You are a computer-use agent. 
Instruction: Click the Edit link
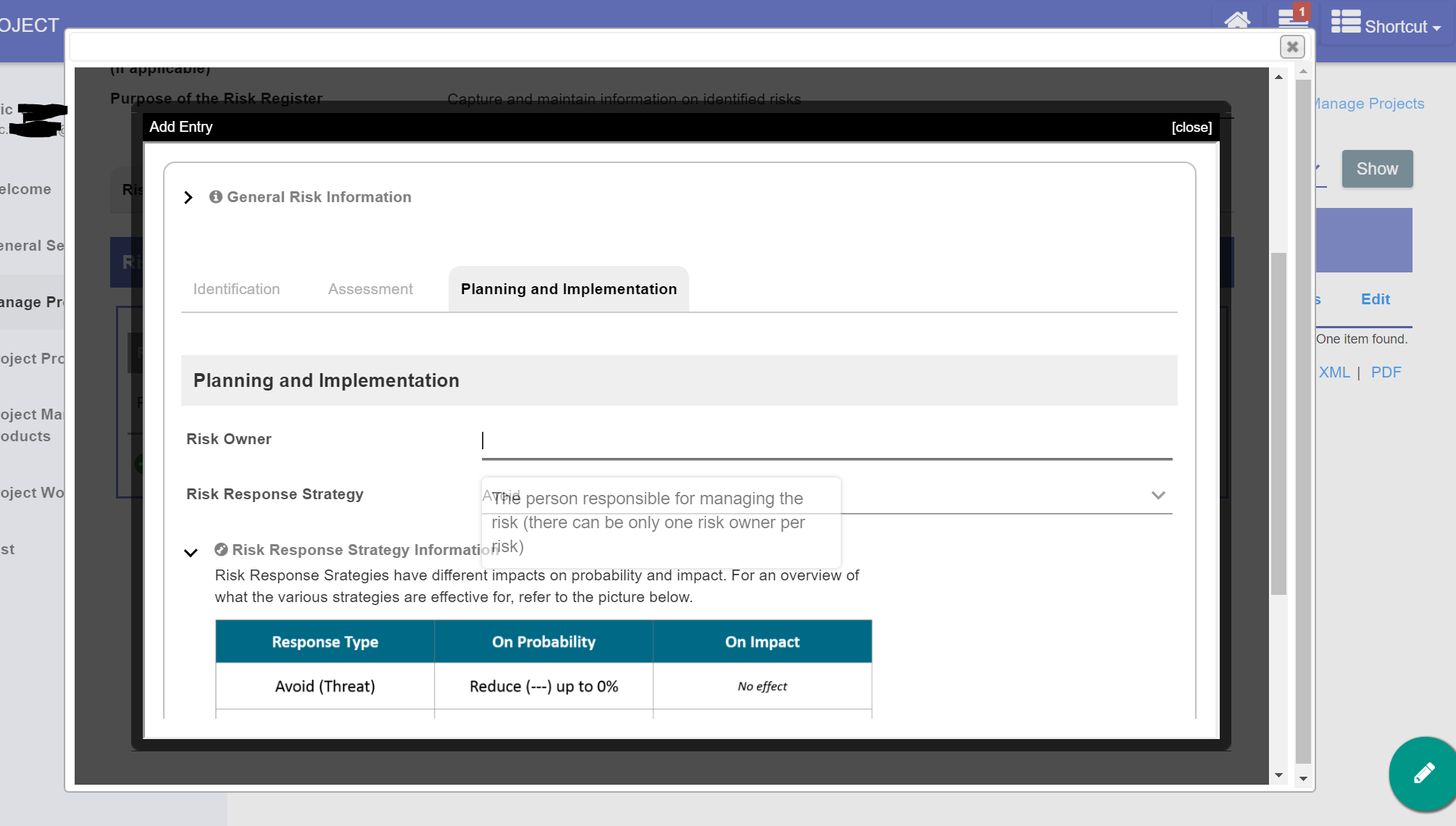tap(1375, 299)
